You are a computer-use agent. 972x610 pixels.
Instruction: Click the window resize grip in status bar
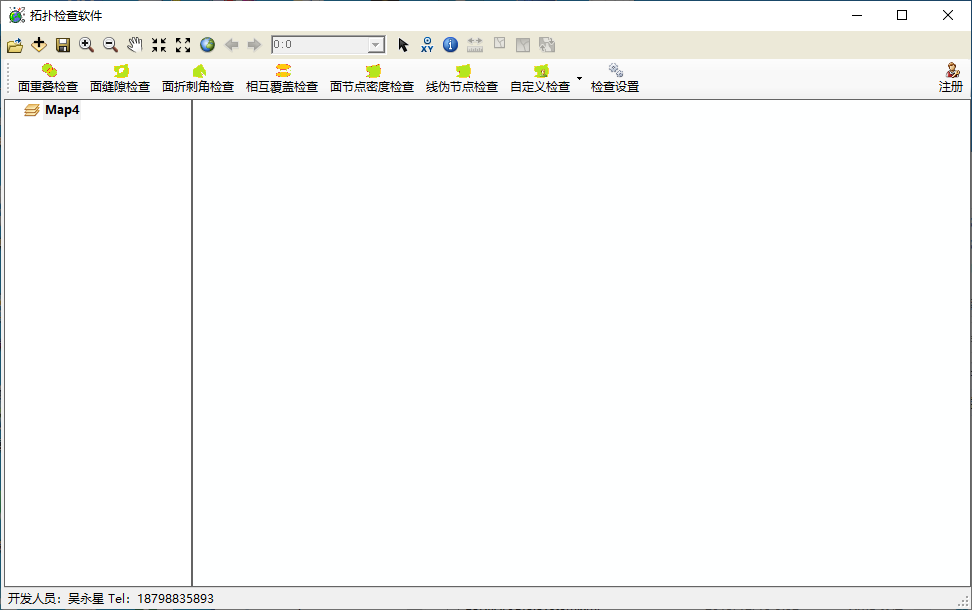pos(963,601)
